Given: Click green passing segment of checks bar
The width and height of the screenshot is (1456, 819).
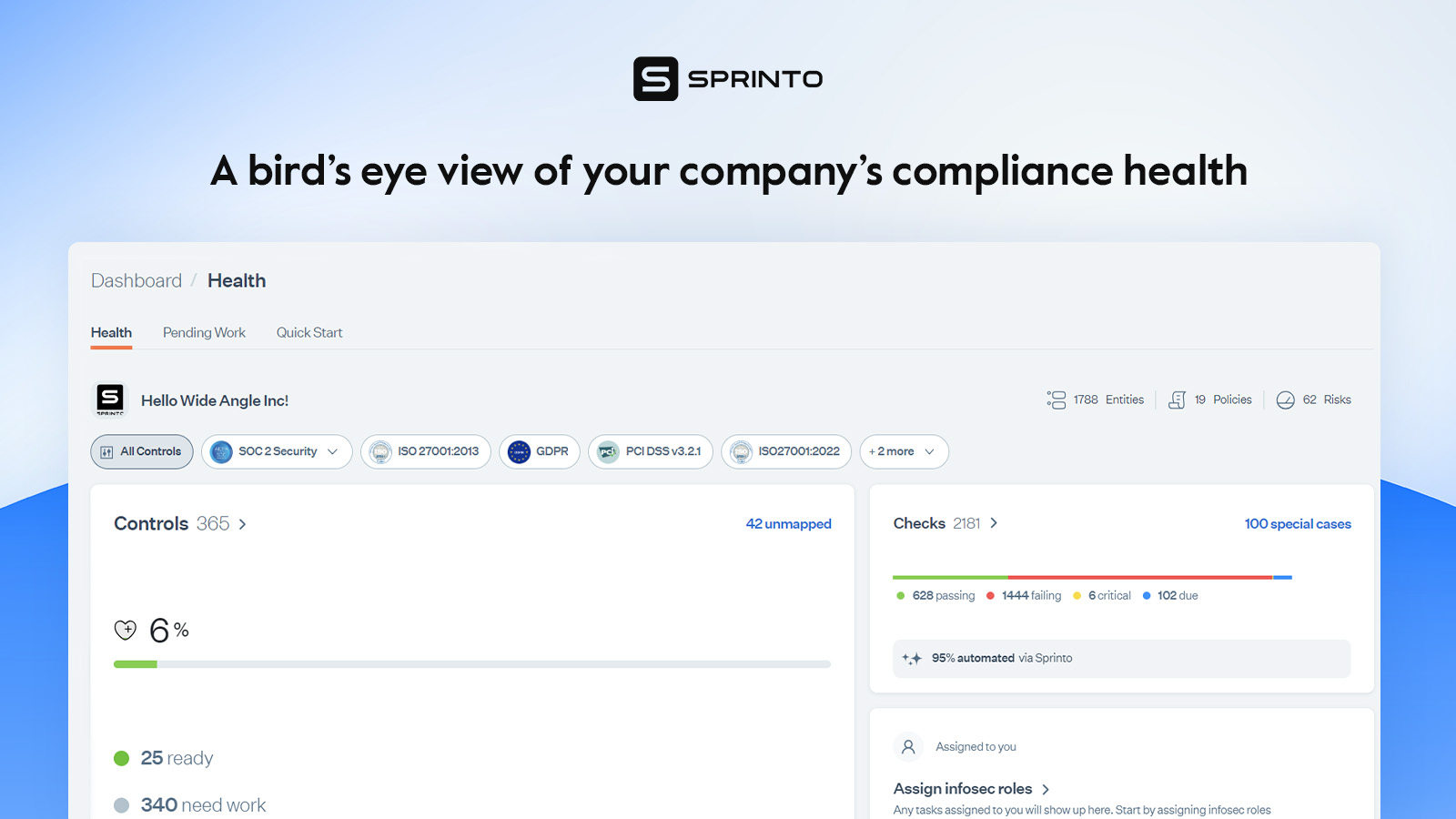Looking at the screenshot, I should coord(950,577).
